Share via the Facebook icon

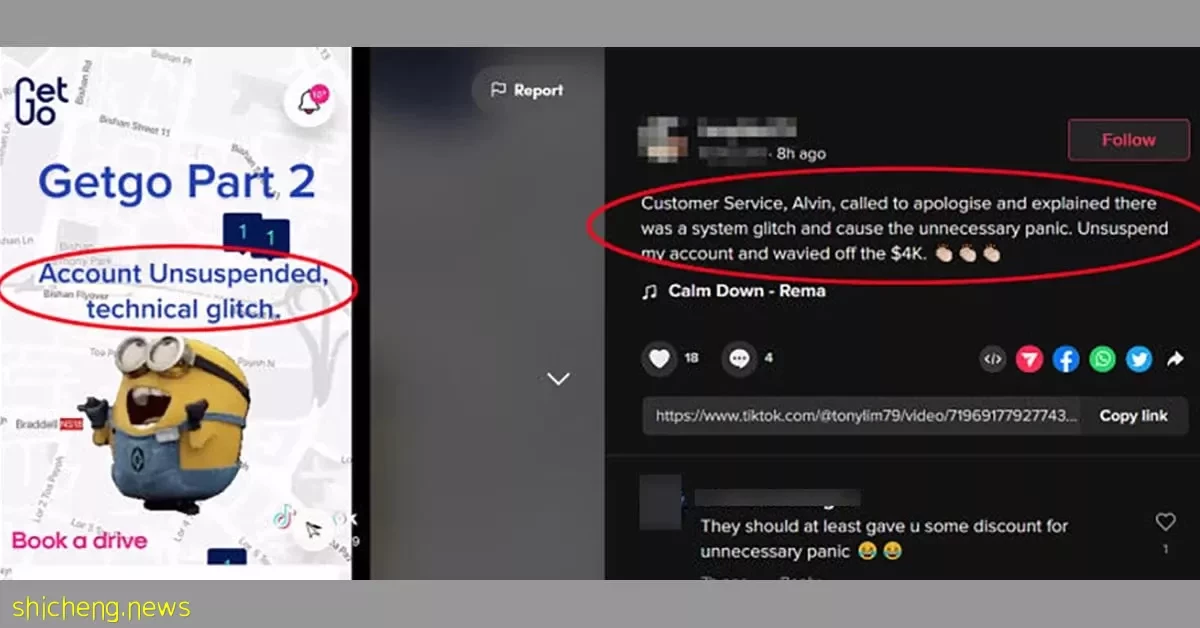[1066, 359]
